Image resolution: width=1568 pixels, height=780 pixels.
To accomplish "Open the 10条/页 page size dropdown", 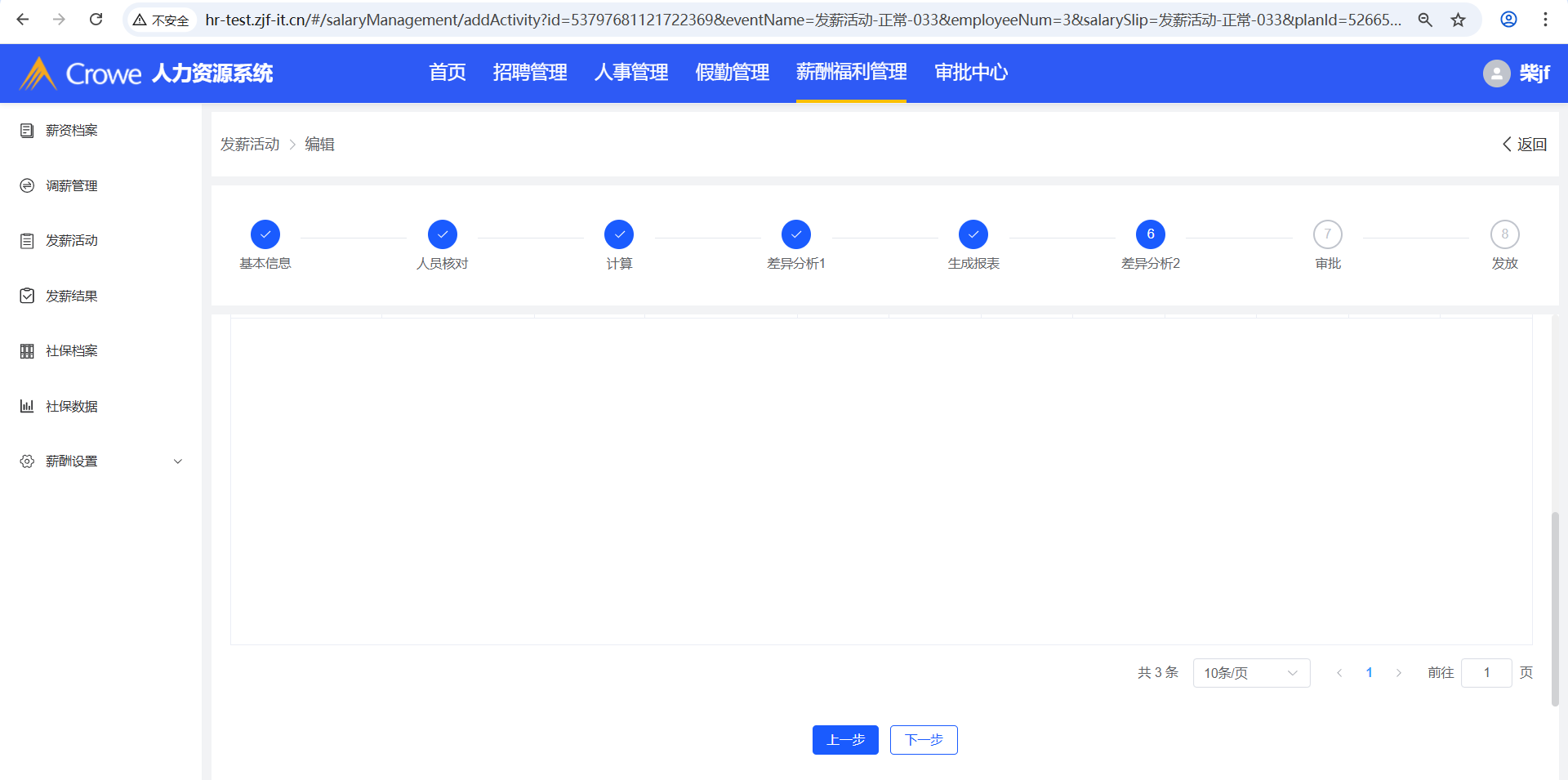I will pos(1250,673).
